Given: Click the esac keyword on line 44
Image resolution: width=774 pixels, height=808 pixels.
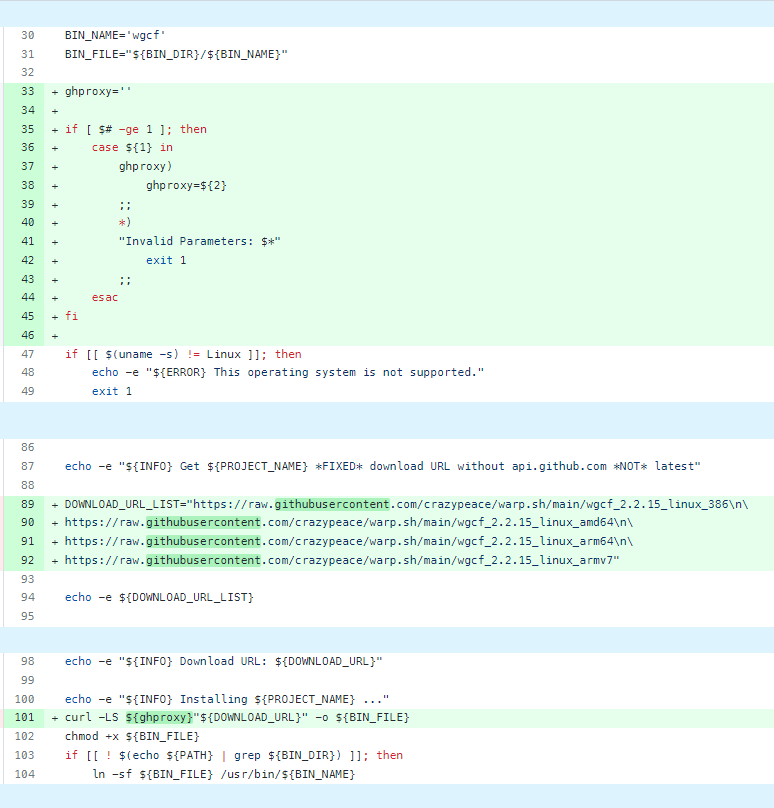Looking at the screenshot, I should pos(105,298).
